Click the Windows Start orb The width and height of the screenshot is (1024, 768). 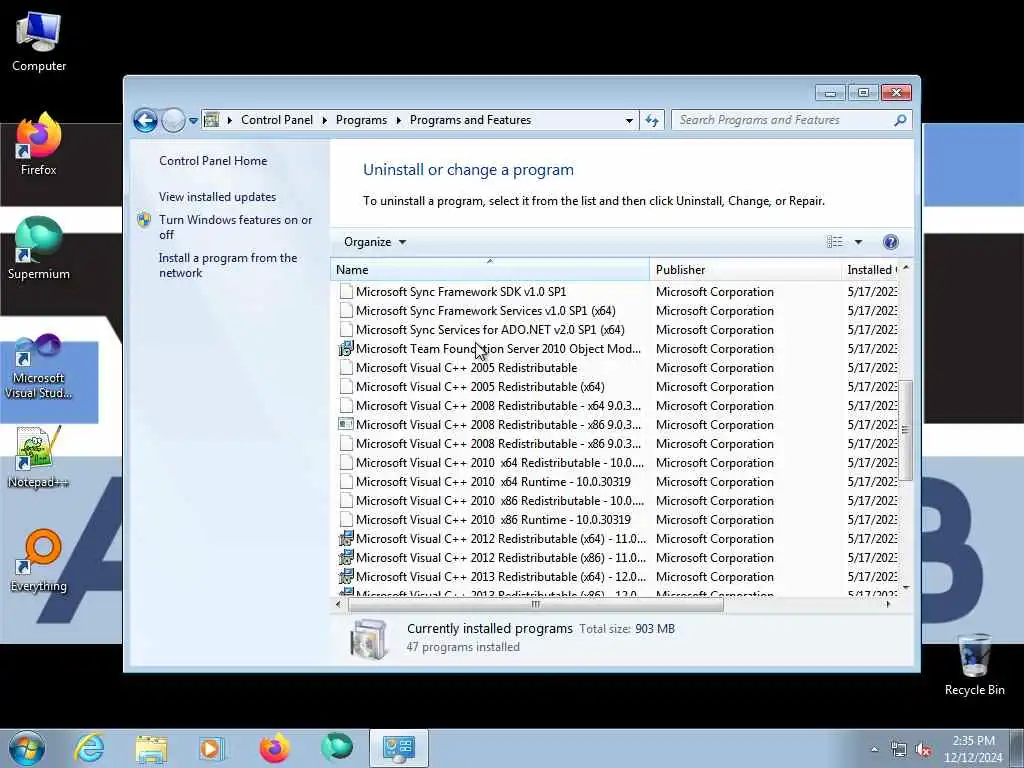pyautogui.click(x=27, y=748)
